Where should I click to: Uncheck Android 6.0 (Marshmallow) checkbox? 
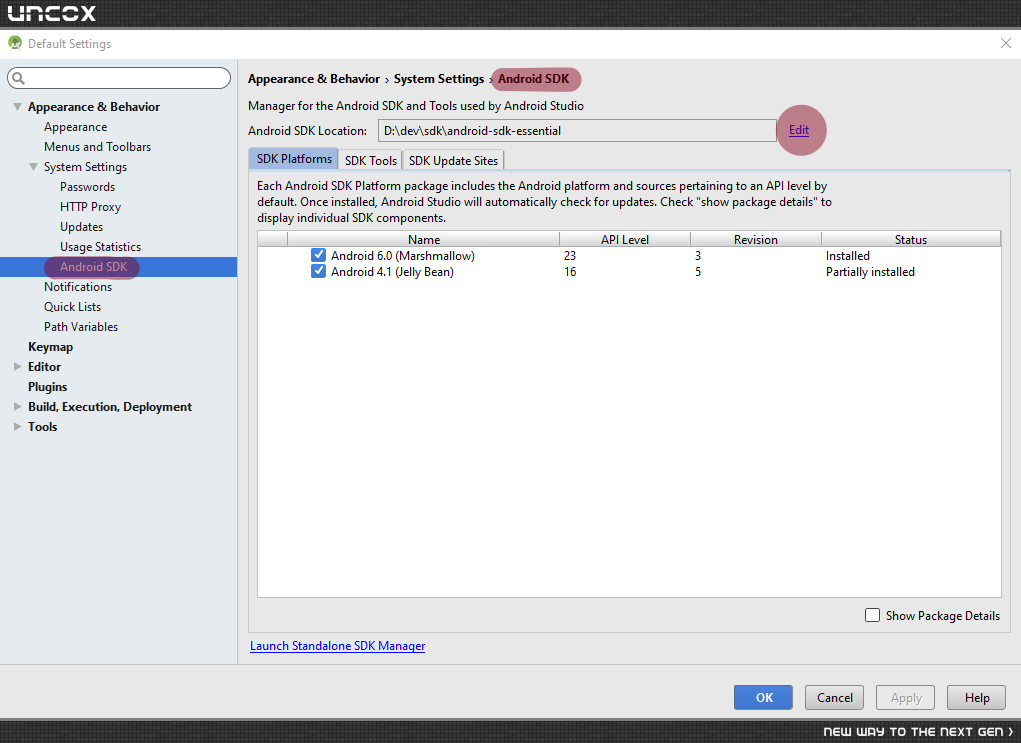tap(318, 255)
